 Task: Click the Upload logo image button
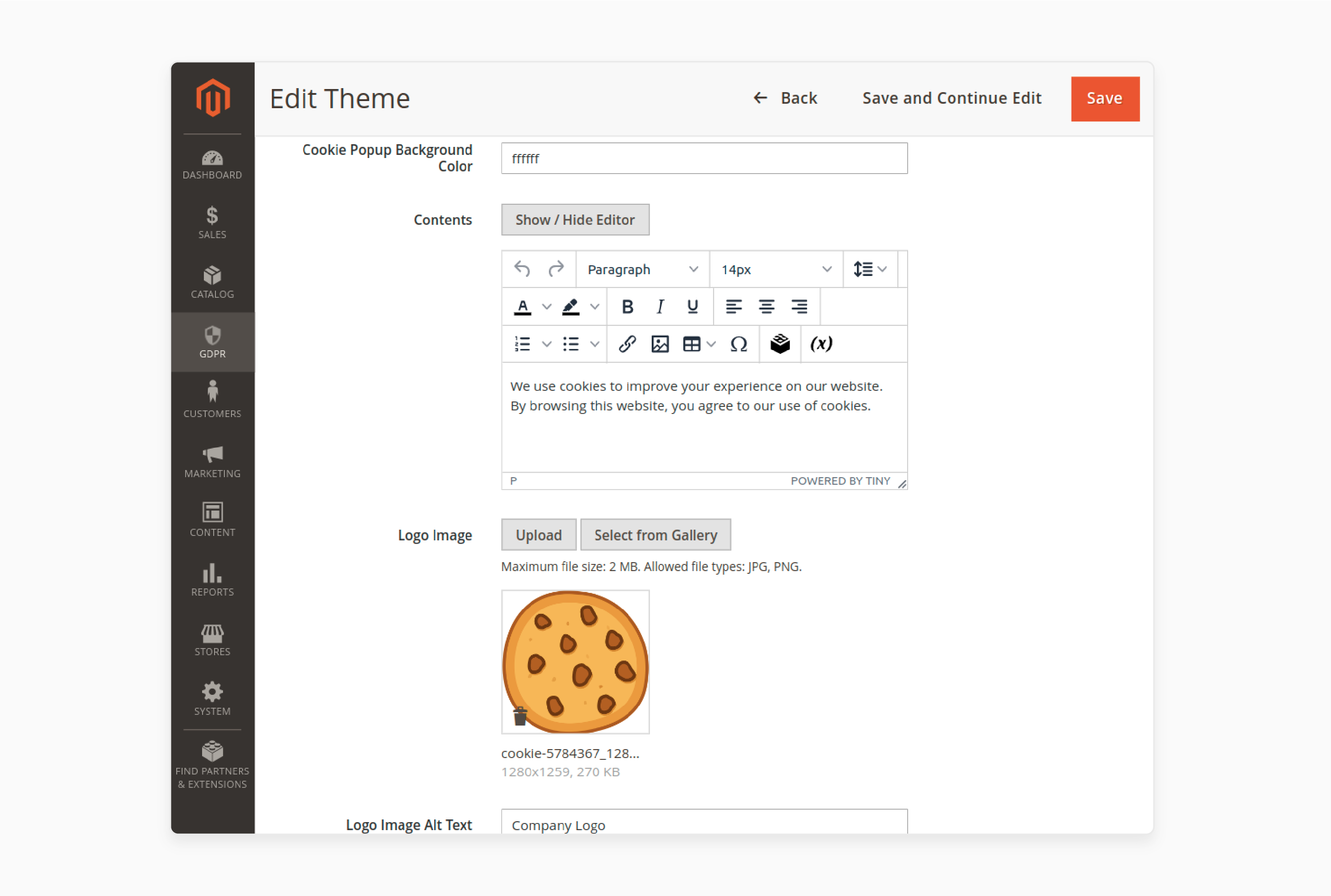[x=538, y=535]
